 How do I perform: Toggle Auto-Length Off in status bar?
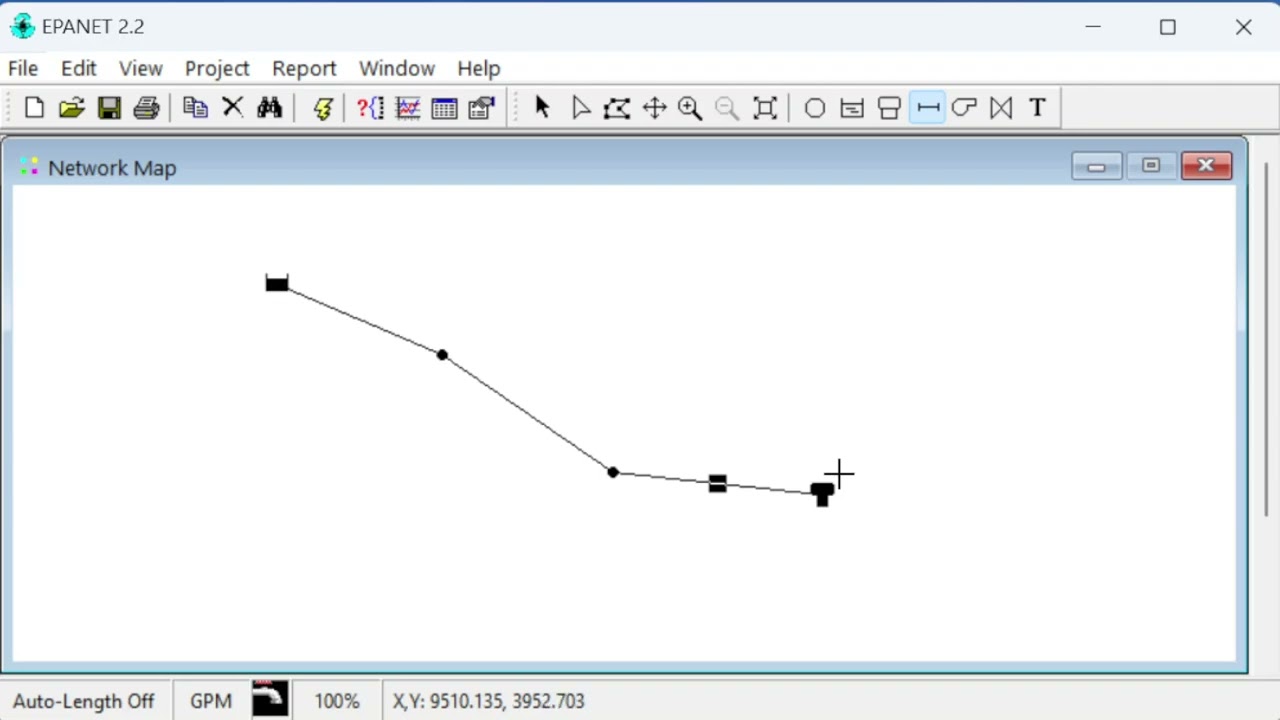pyautogui.click(x=84, y=701)
